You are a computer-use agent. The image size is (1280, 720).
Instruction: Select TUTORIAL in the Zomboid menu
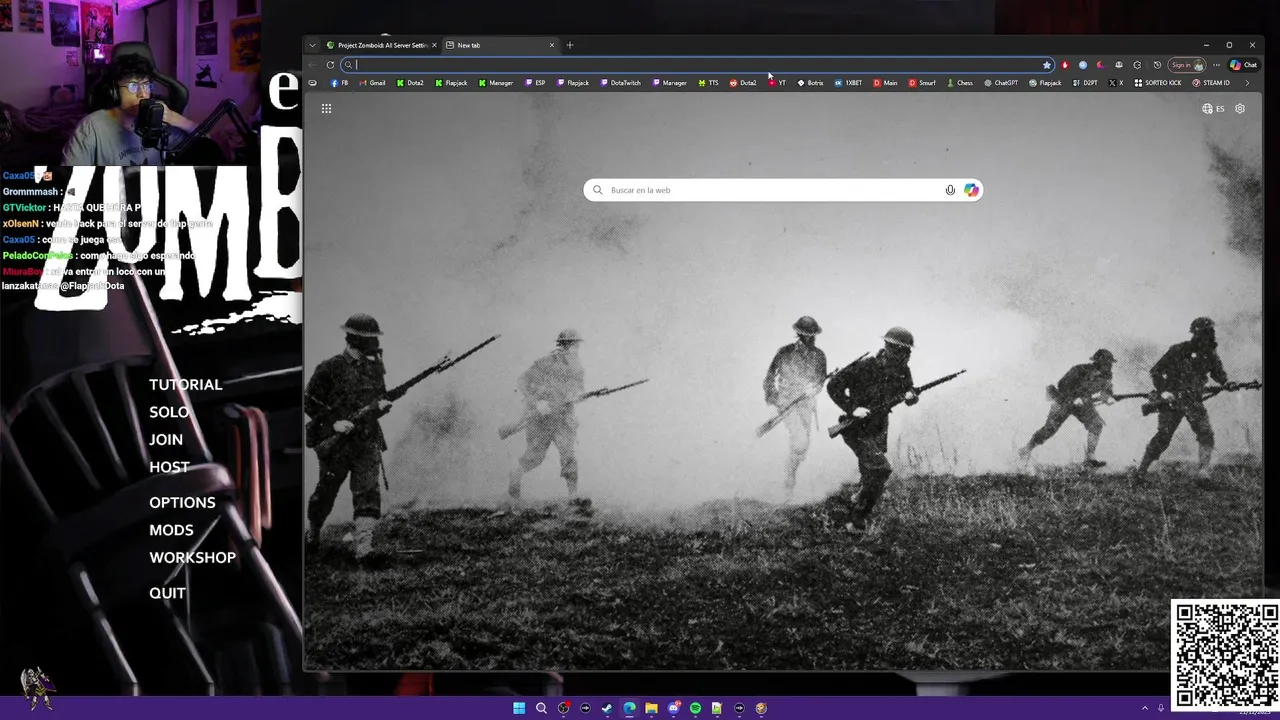pos(186,385)
